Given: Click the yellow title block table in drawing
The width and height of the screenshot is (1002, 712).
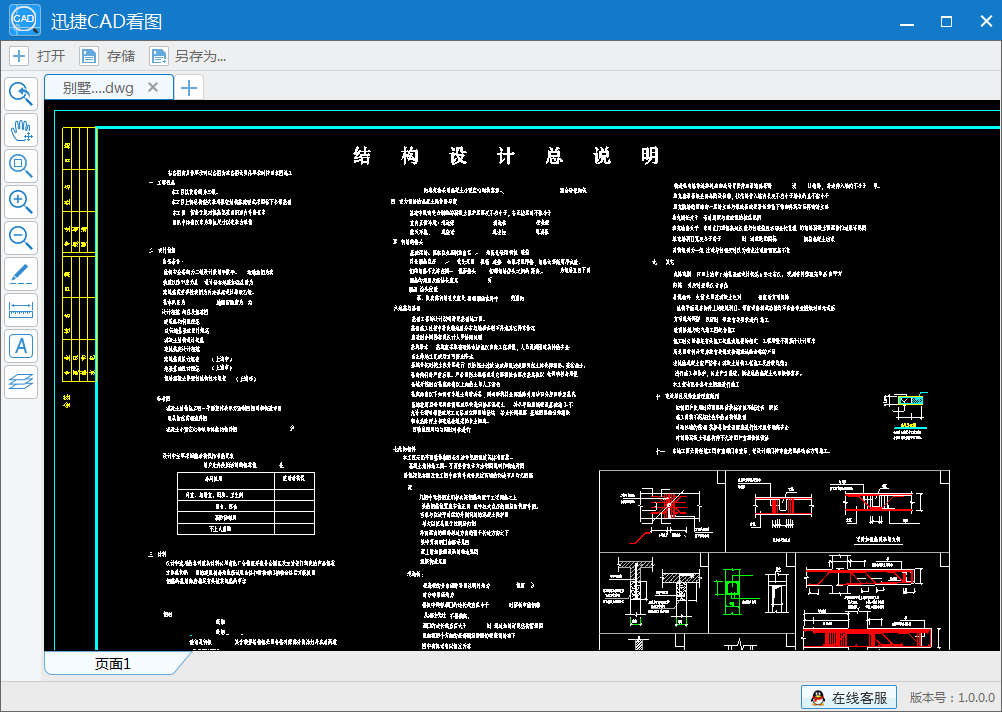Looking at the screenshot, I should [x=79, y=254].
